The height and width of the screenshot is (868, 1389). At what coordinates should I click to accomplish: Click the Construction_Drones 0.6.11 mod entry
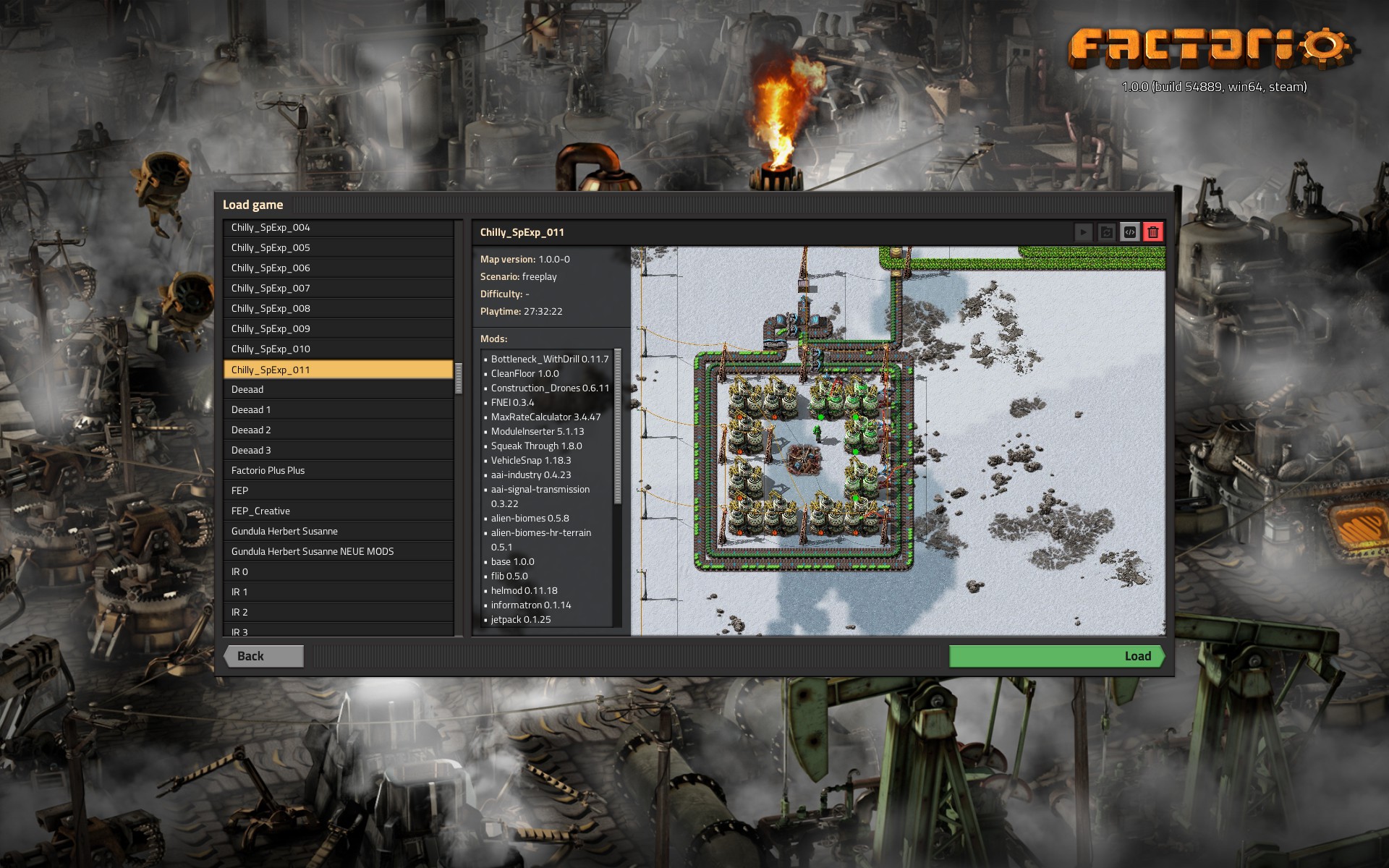pos(549,388)
